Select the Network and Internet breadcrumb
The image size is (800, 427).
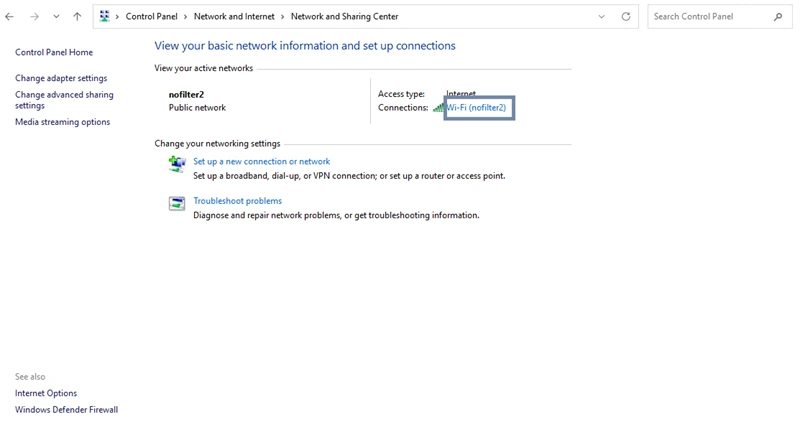pos(235,17)
